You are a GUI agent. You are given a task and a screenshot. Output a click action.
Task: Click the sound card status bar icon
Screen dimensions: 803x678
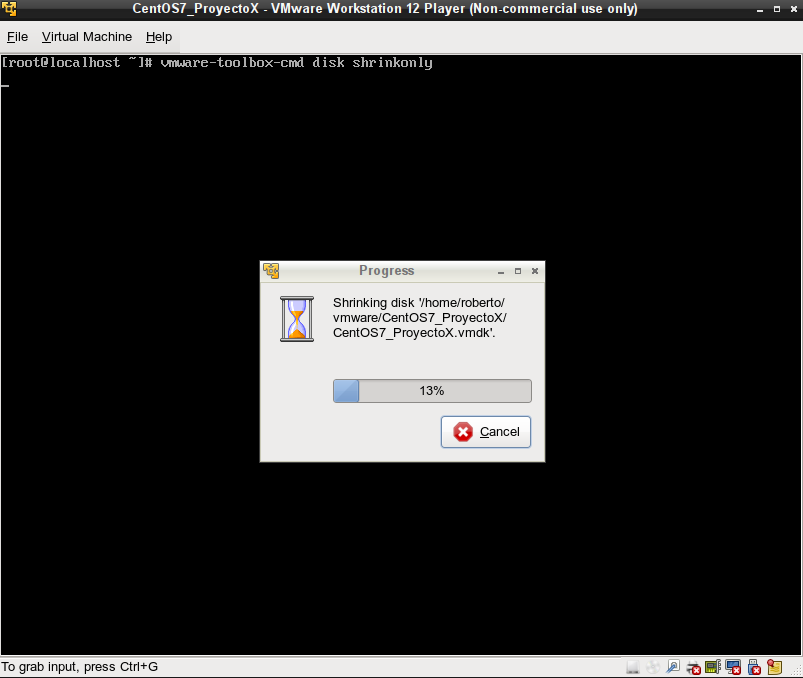pyautogui.click(x=713, y=667)
